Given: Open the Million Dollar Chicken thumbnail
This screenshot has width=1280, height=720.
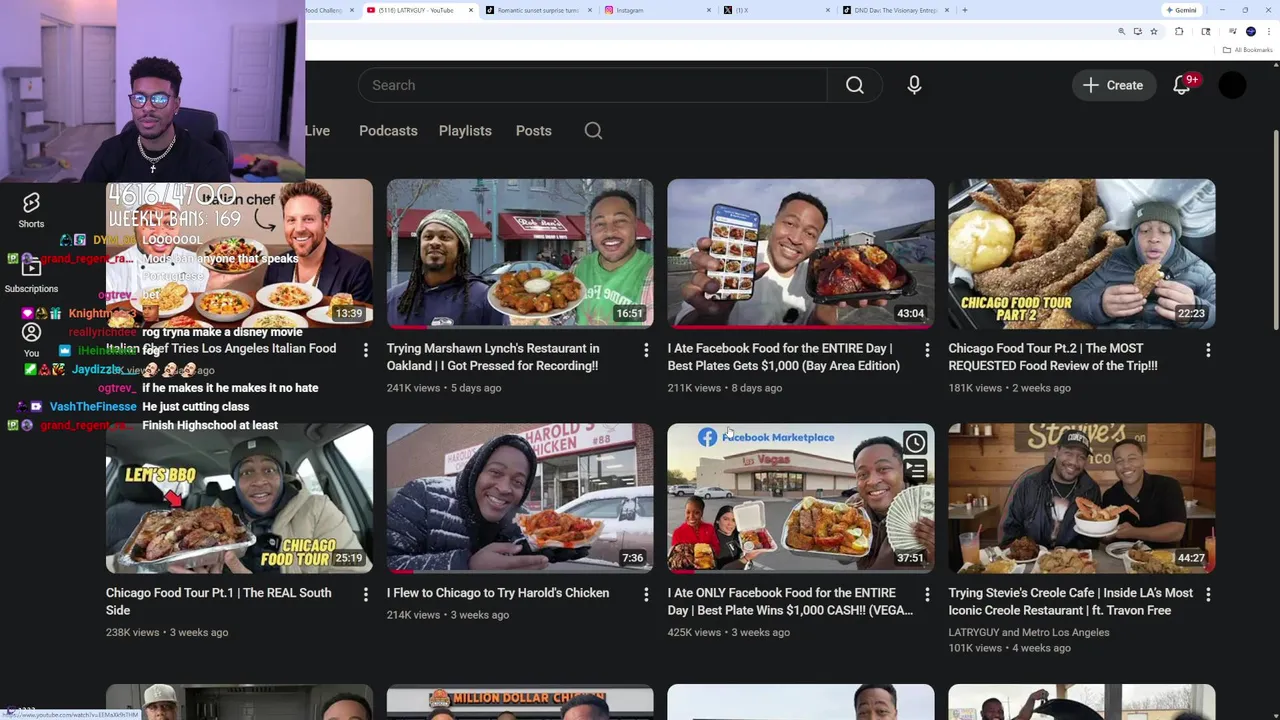Looking at the screenshot, I should point(520,702).
